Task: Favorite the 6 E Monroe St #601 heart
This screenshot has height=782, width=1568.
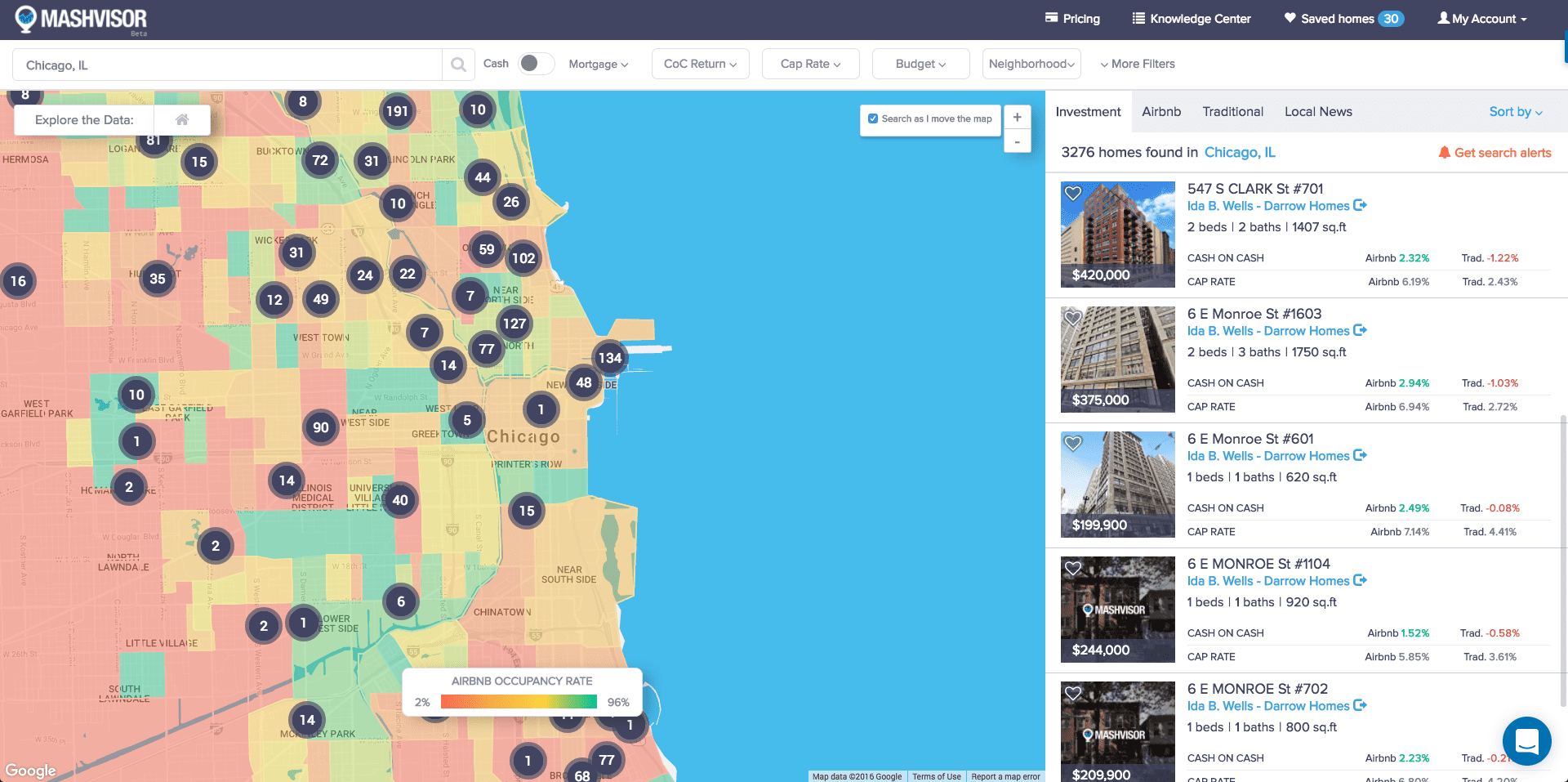Action: tap(1073, 444)
